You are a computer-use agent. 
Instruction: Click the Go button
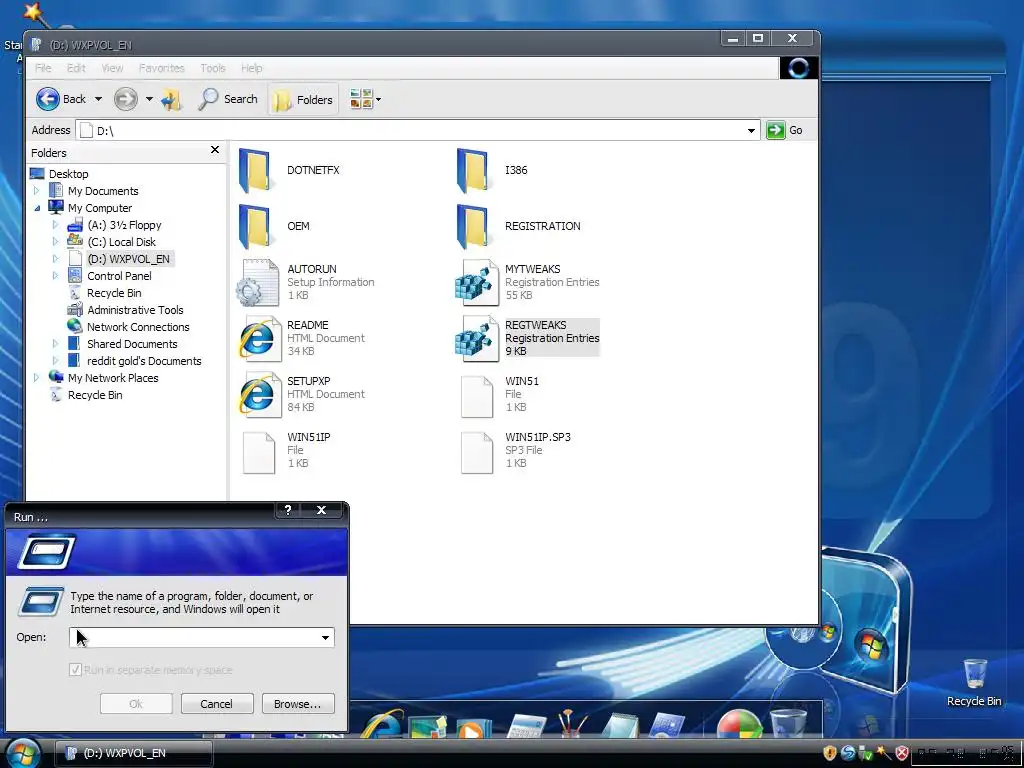pyautogui.click(x=785, y=130)
